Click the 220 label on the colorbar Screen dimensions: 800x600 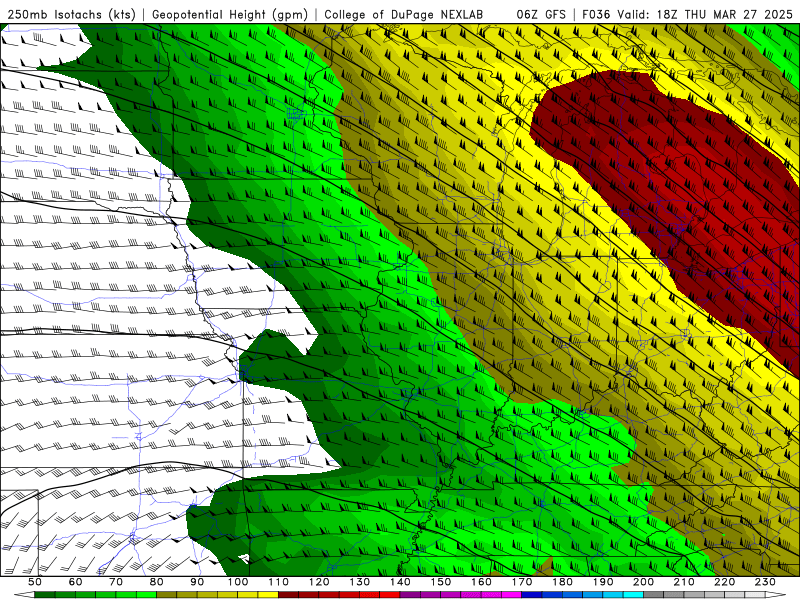724,582
